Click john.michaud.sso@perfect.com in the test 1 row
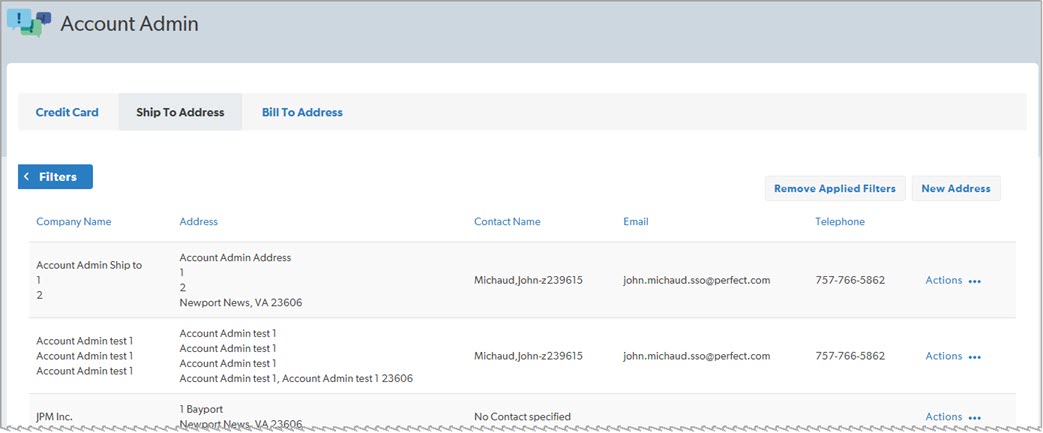 [x=696, y=356]
